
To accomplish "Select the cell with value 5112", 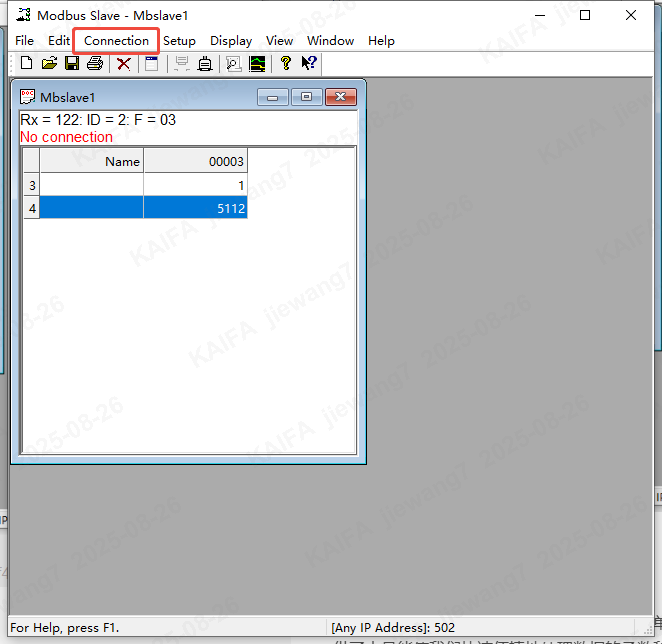I will click(195, 207).
